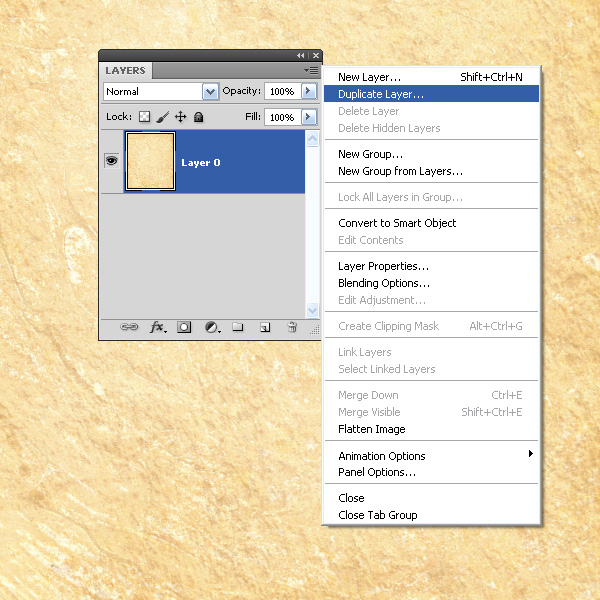Choose Convert to Smart Object

coord(431,223)
